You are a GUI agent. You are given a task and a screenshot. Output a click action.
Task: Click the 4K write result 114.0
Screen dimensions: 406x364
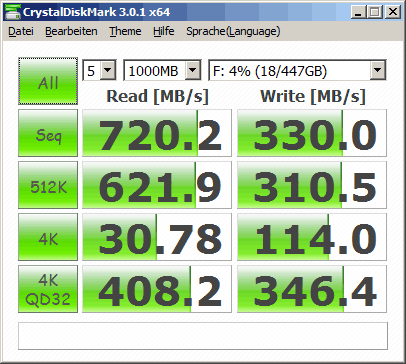tap(312, 237)
